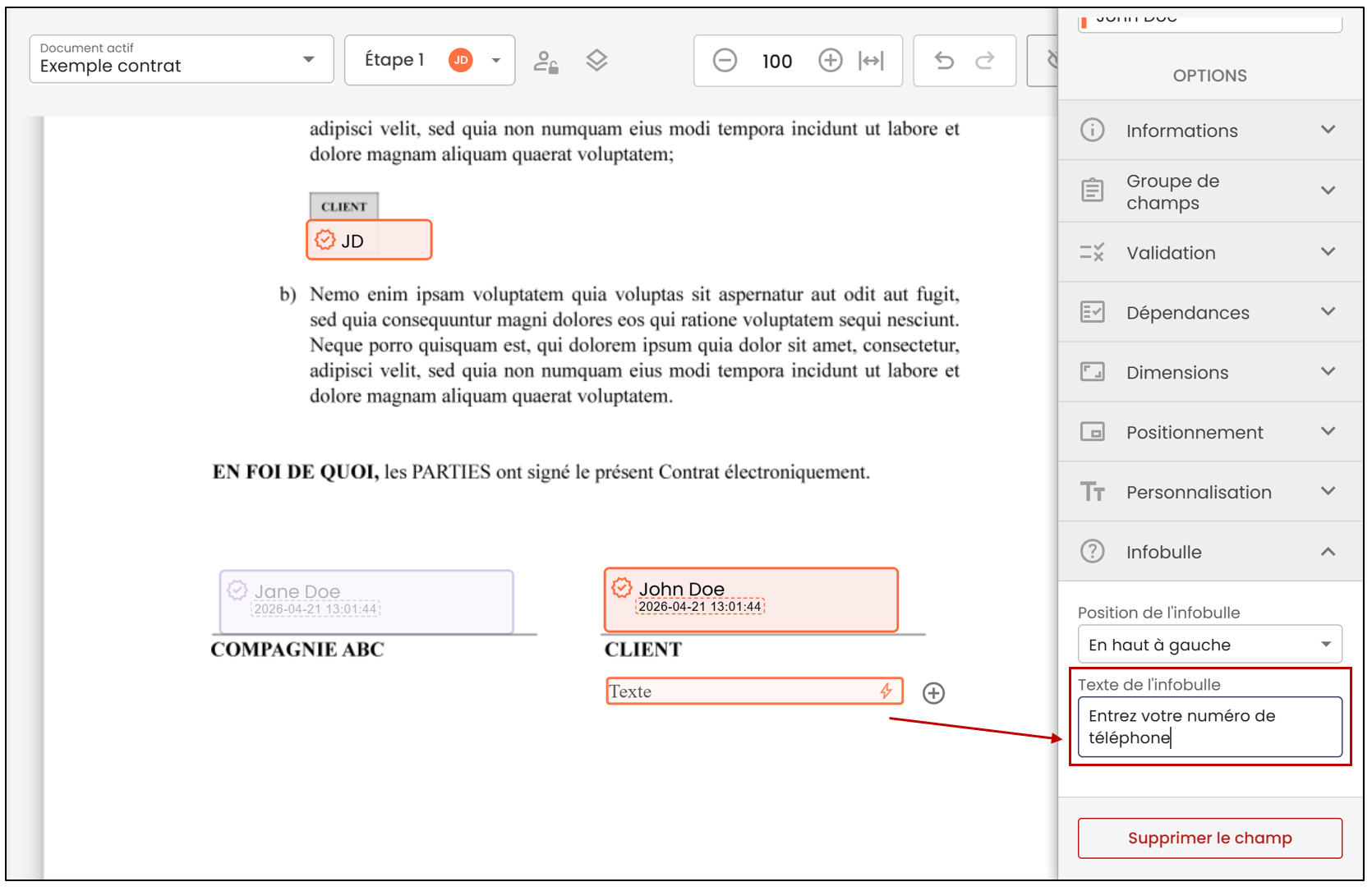
Task: Expand the Validation section
Action: coord(1209,252)
